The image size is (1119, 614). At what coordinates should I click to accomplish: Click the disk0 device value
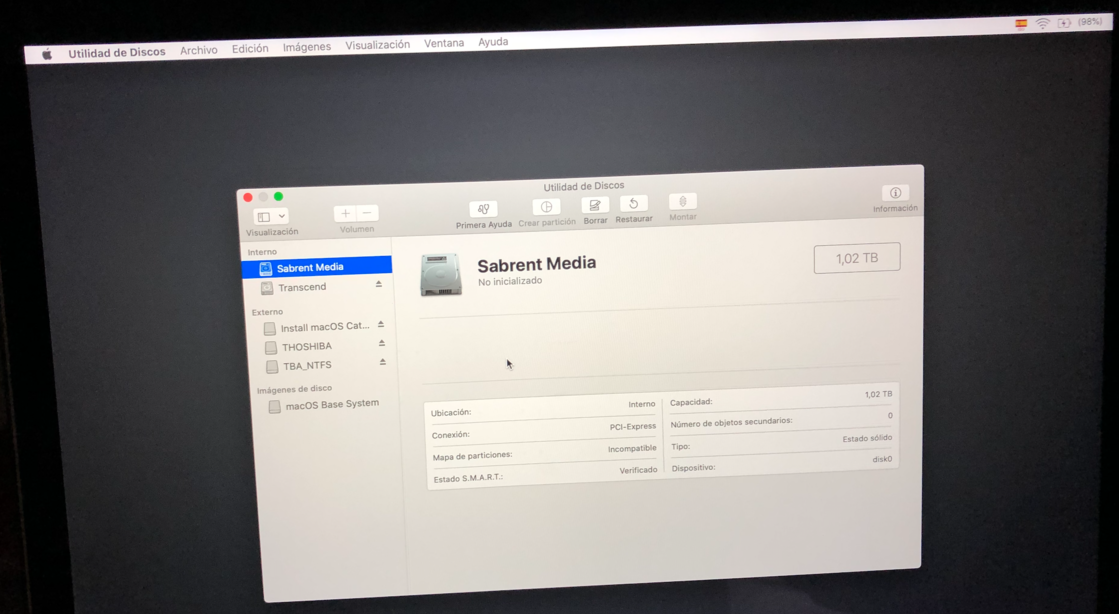(x=882, y=459)
